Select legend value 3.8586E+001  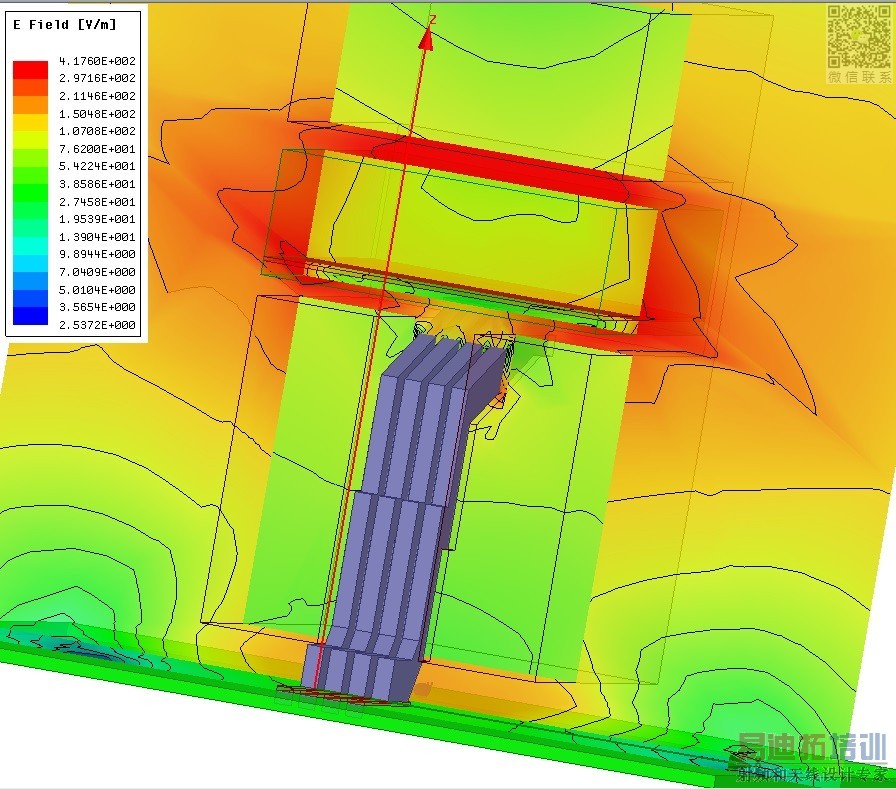point(97,184)
